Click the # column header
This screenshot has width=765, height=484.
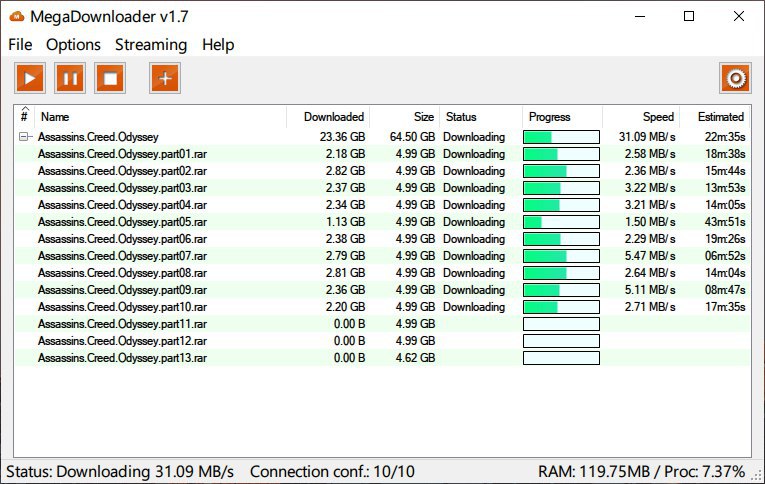[x=24, y=116]
